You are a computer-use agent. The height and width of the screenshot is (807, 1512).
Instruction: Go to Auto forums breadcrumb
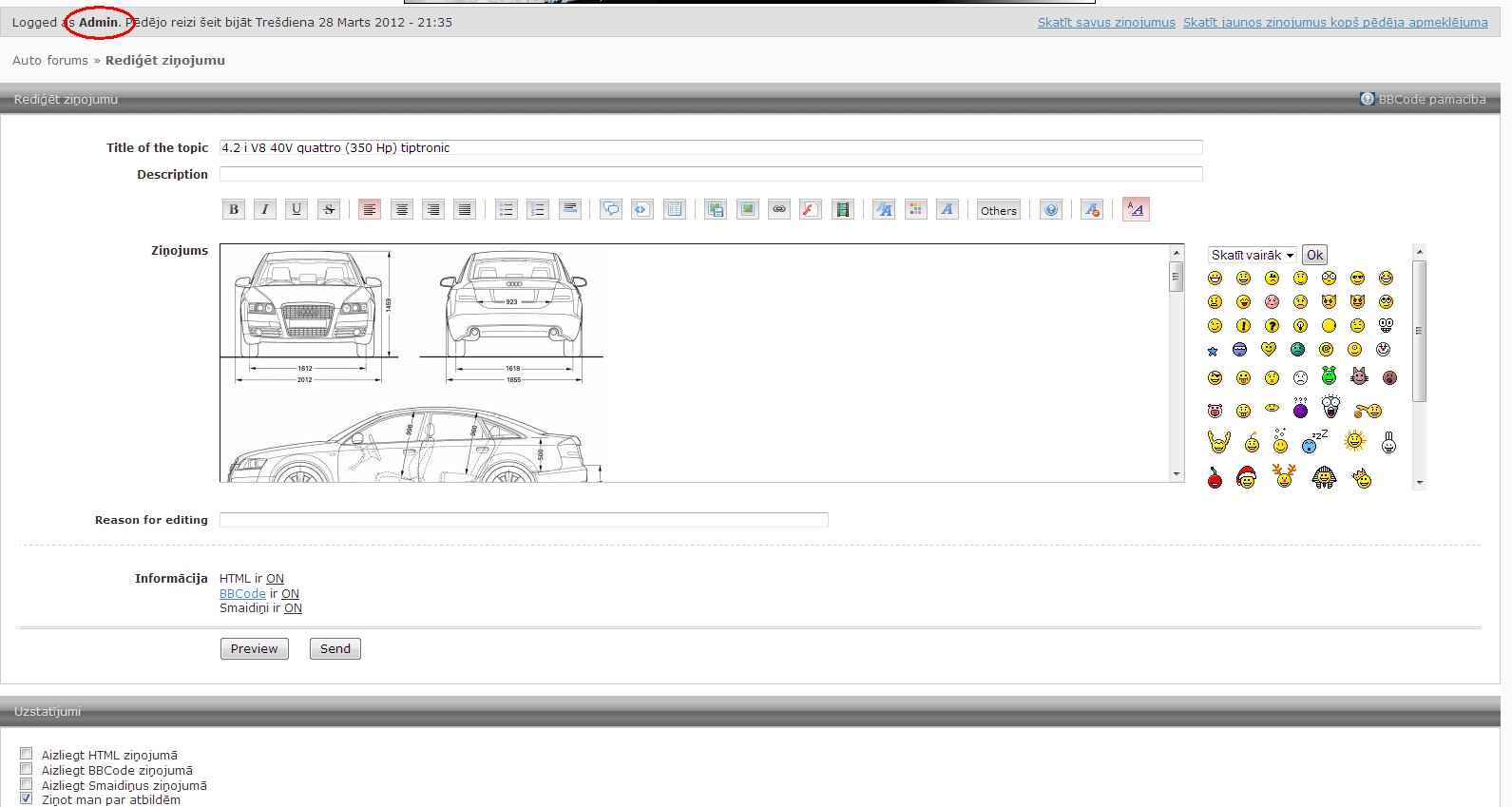50,60
